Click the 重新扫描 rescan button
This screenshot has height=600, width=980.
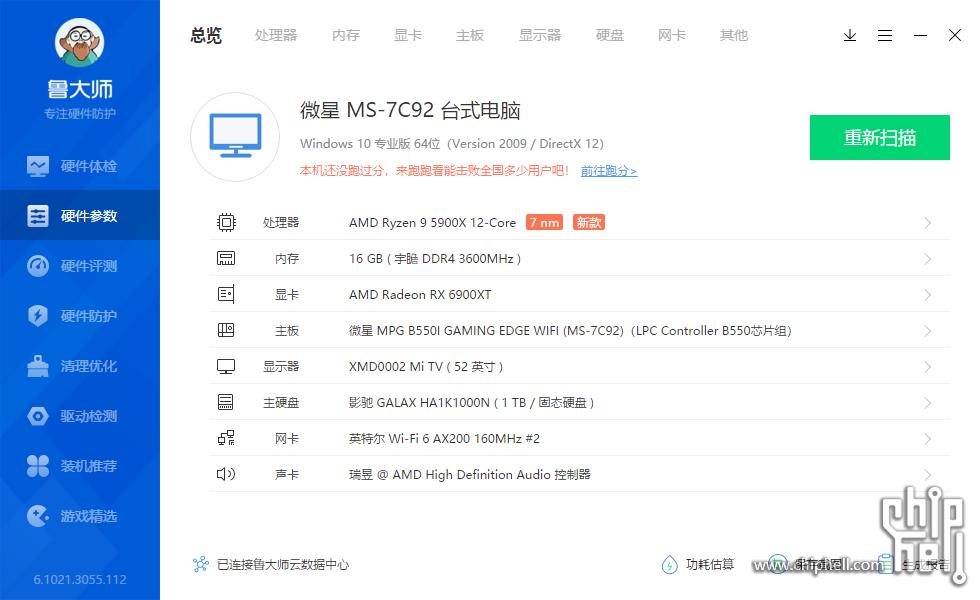pos(880,137)
